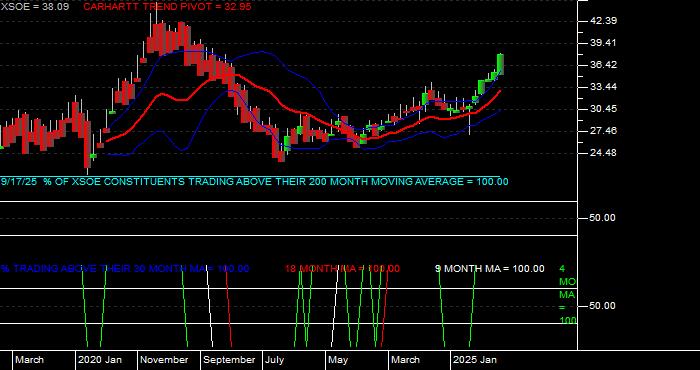The width and height of the screenshot is (700, 370).
Task: Select the 200 MONTH MOVING AVERAGE = 100.00 caption
Action: click(254, 182)
